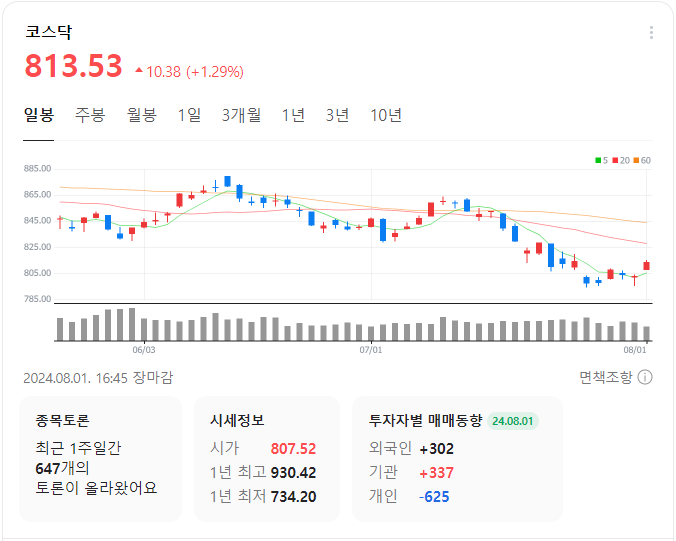676x541 pixels.
Task: Click the 1년 최저 734.20 value
Action: tap(293, 497)
